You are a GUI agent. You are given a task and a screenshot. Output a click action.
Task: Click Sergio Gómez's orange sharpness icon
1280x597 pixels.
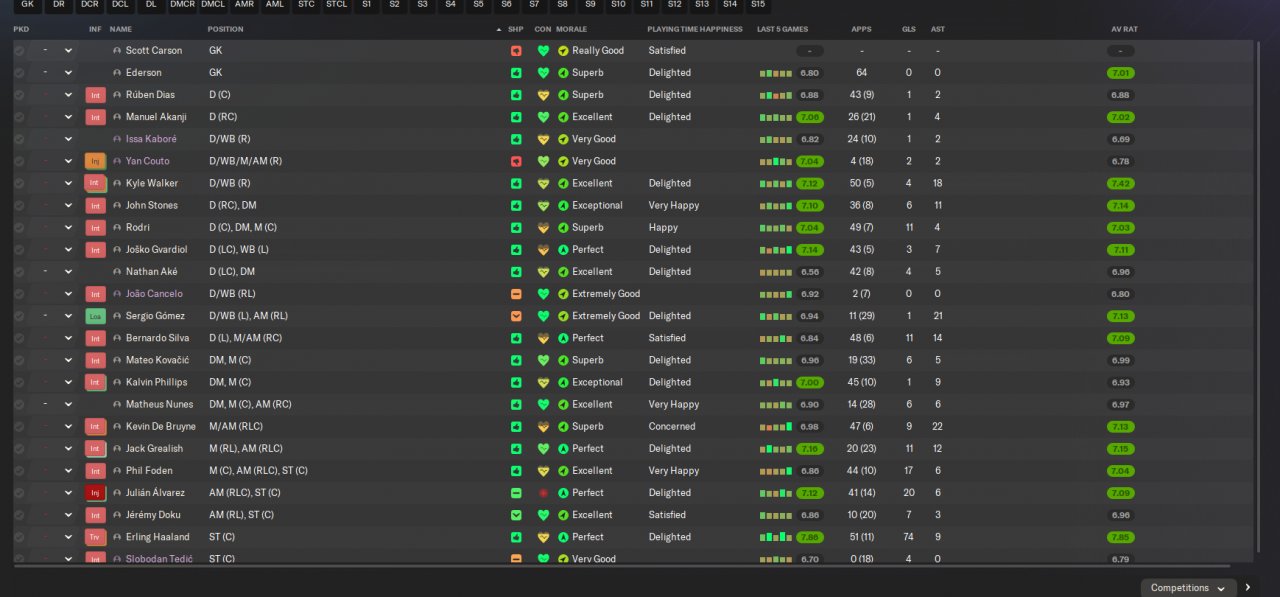coord(516,316)
